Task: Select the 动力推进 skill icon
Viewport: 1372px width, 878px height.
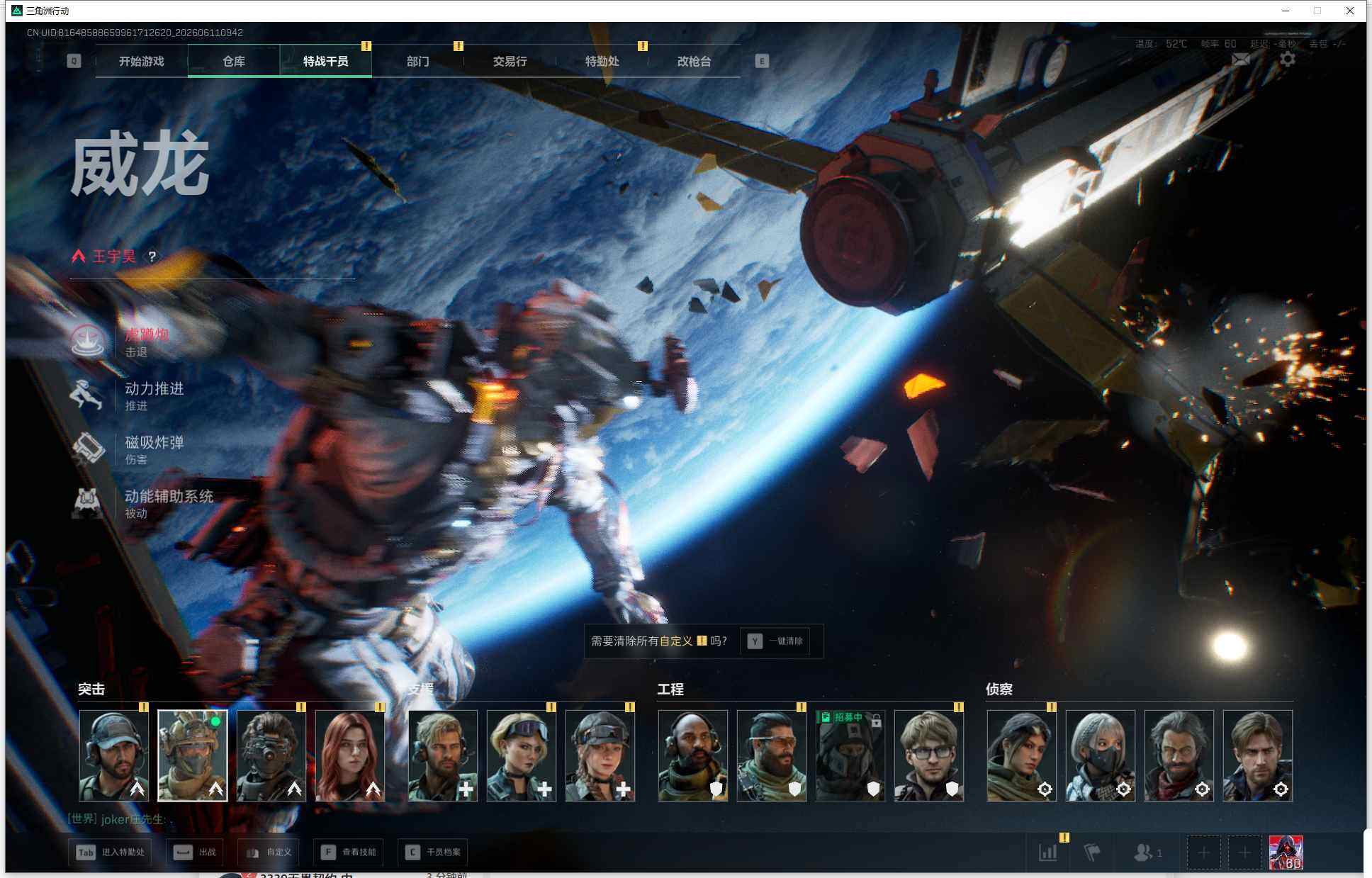Action: [x=88, y=395]
